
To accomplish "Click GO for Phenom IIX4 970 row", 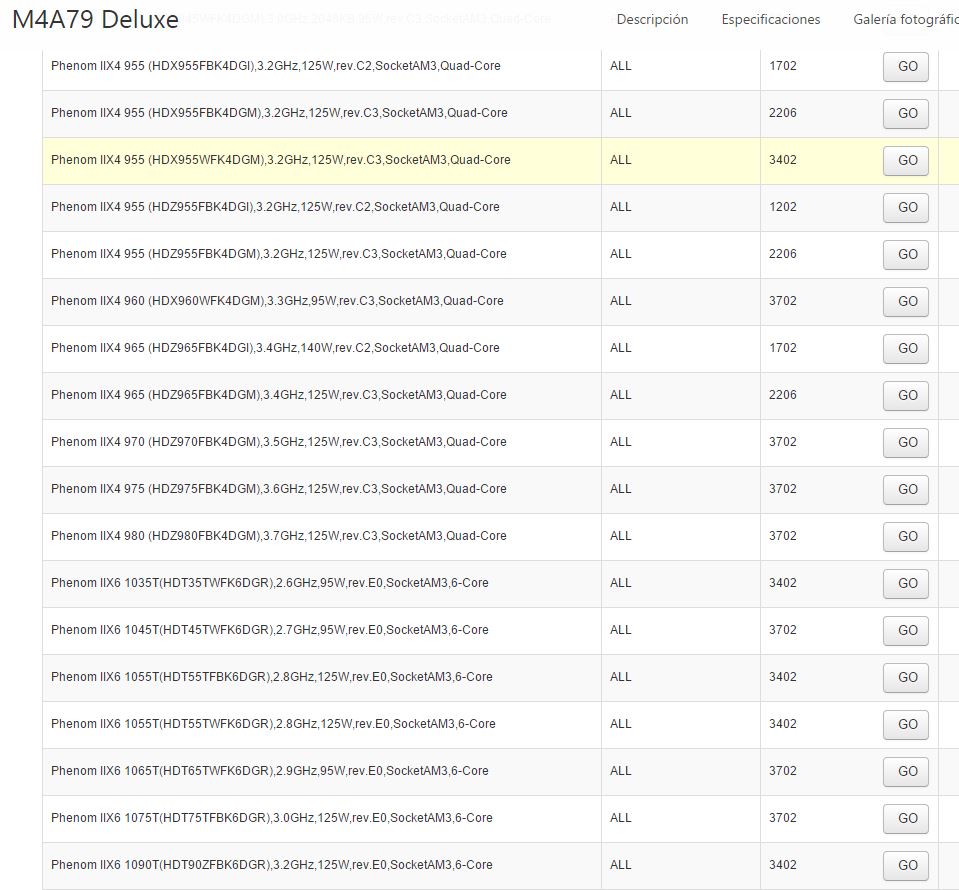I will tap(906, 443).
